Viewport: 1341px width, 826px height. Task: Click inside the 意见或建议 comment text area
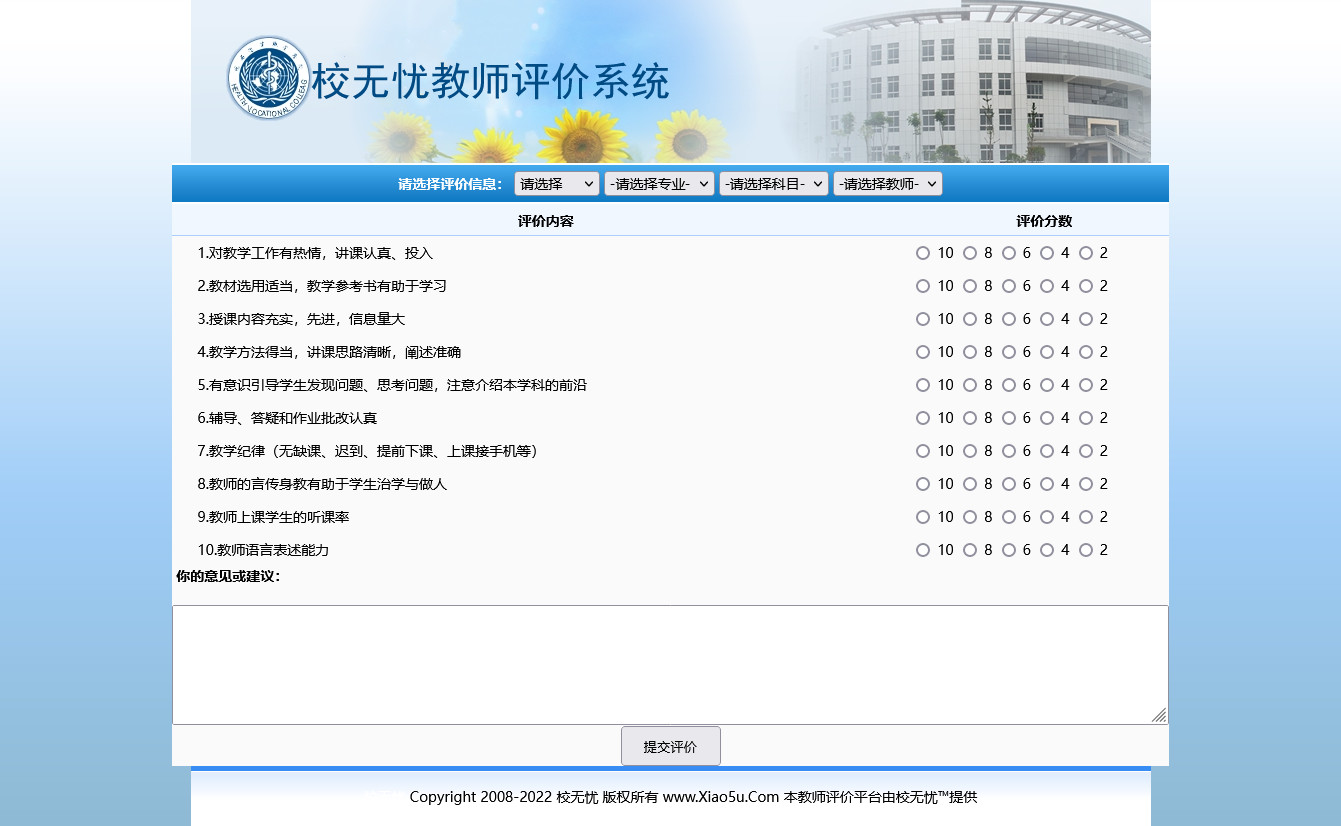click(670, 665)
